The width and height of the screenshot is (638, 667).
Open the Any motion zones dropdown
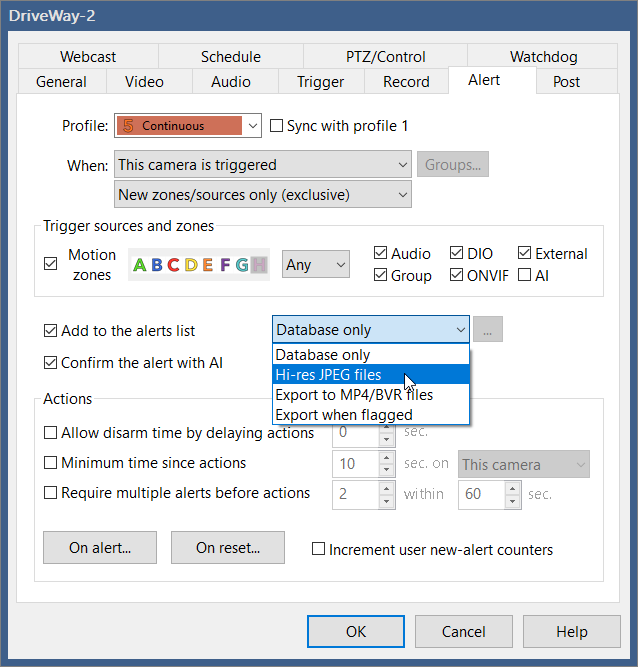pyautogui.click(x=315, y=265)
